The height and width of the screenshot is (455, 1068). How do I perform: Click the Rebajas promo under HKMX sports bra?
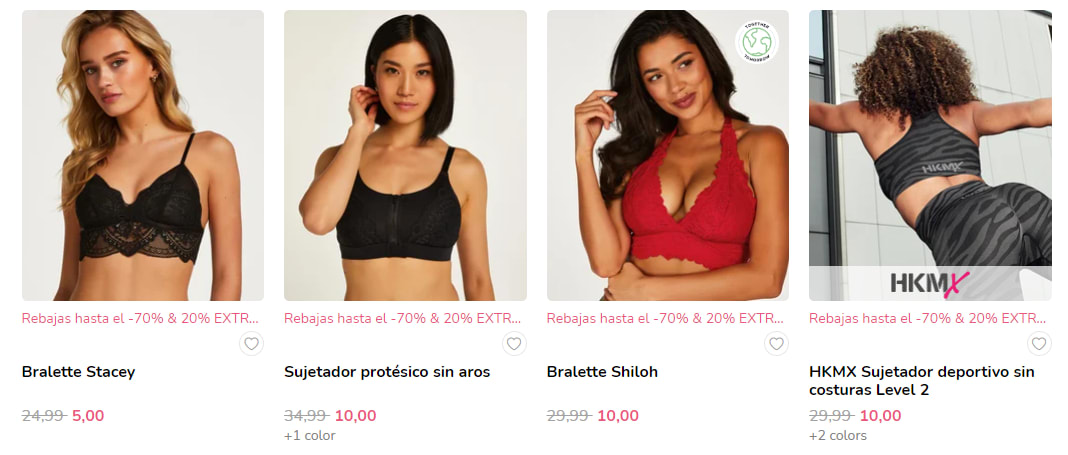928,318
